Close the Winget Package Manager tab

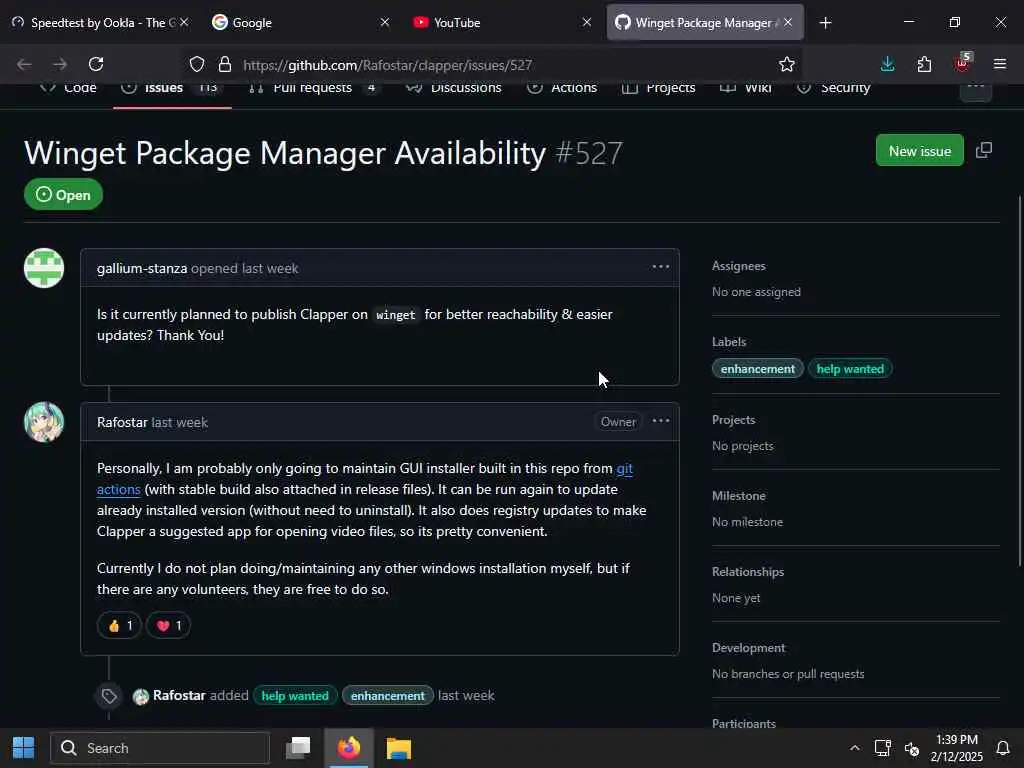[x=788, y=22]
